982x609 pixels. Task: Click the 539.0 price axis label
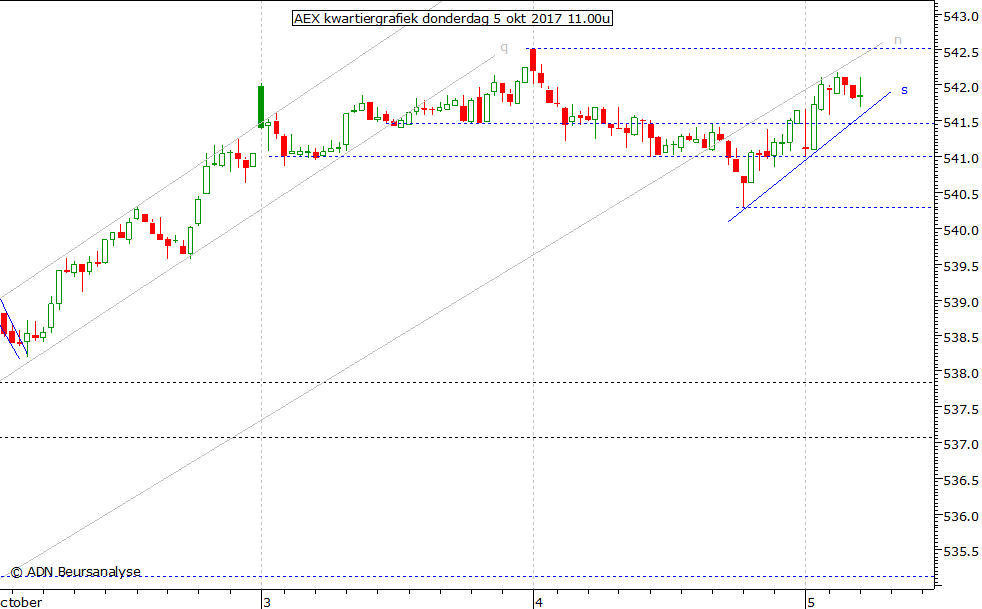[961, 302]
